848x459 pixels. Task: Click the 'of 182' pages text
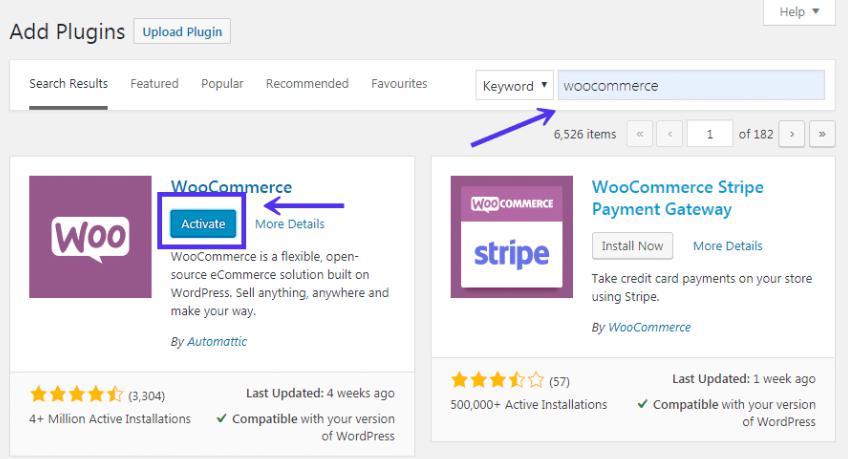click(756, 134)
